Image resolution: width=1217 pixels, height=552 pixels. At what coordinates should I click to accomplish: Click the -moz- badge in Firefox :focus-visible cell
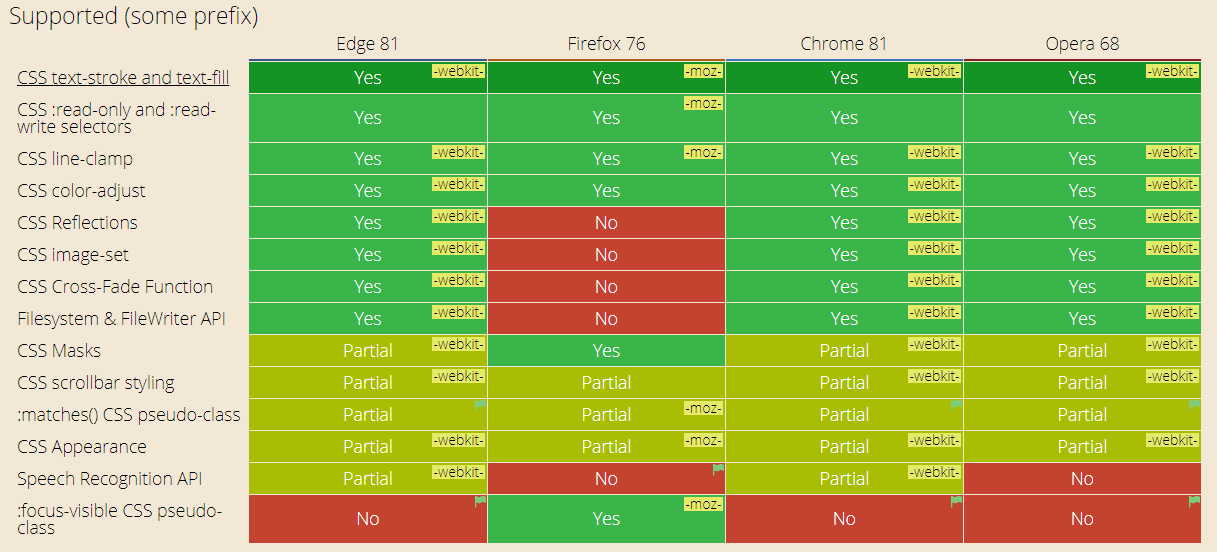pyautogui.click(x=703, y=504)
